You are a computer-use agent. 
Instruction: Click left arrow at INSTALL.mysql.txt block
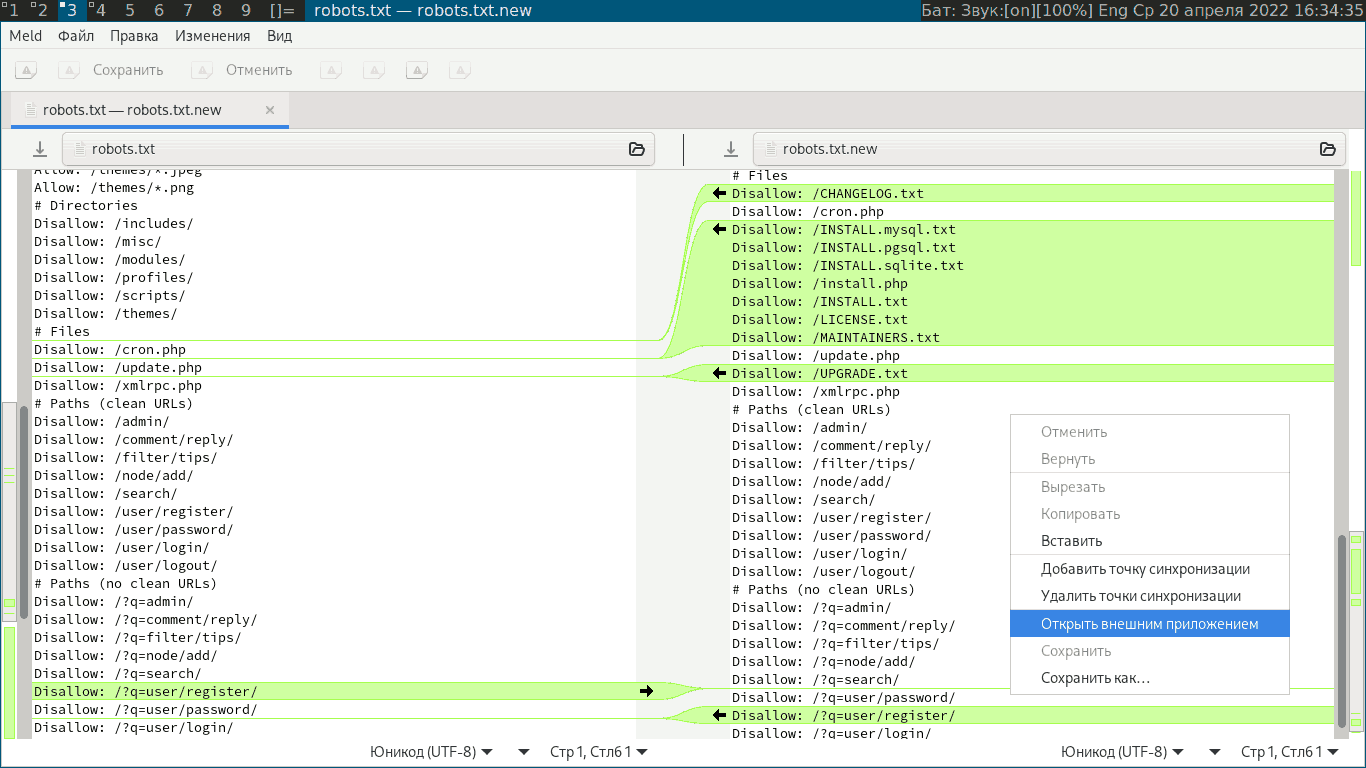(x=718, y=229)
